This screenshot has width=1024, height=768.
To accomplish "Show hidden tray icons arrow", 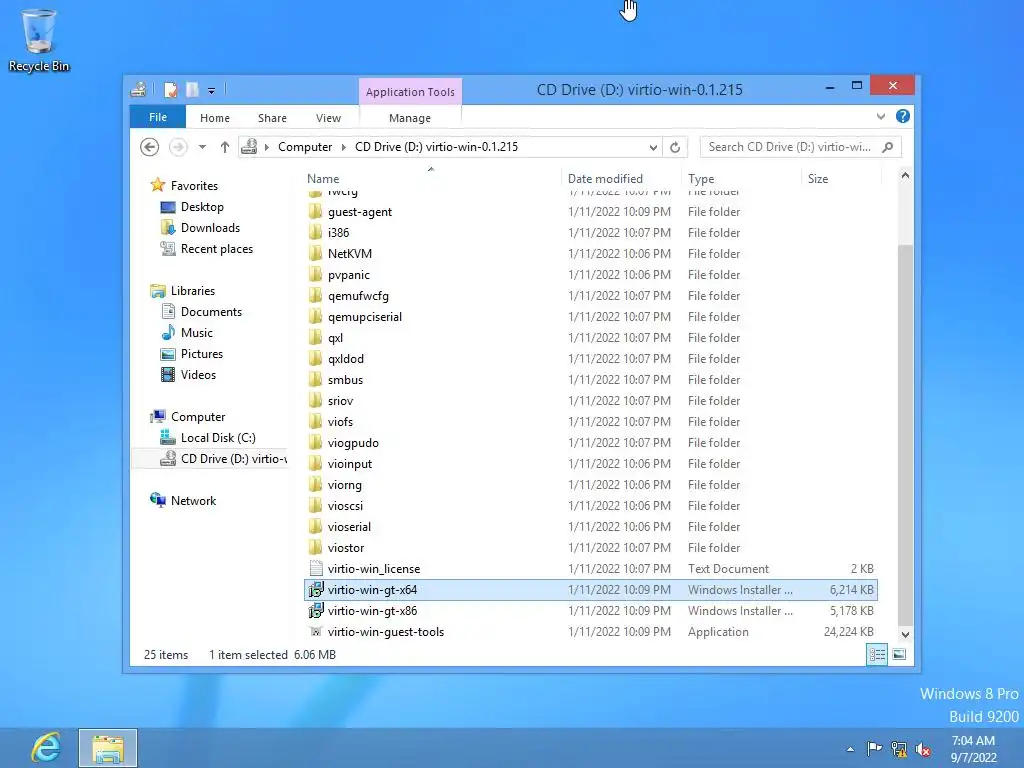I will point(850,749).
